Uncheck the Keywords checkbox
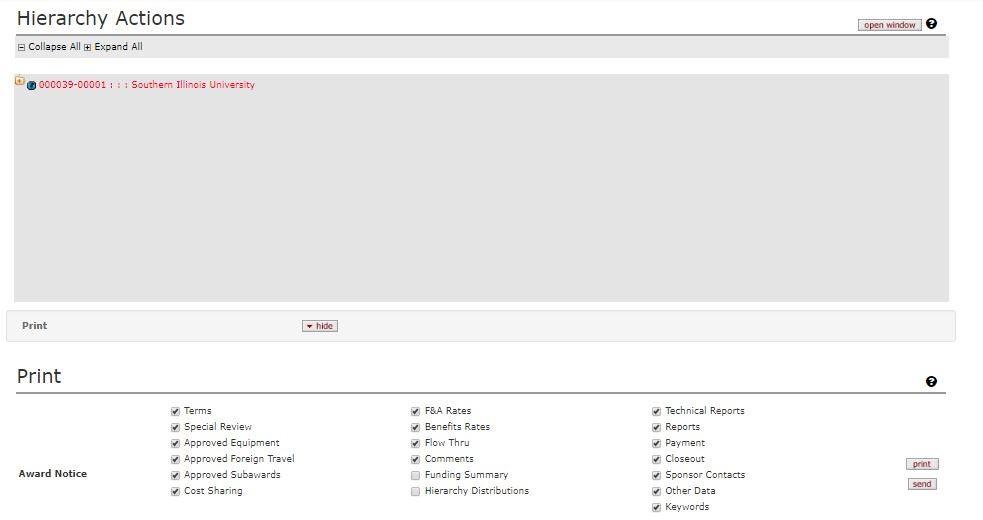 coord(657,507)
